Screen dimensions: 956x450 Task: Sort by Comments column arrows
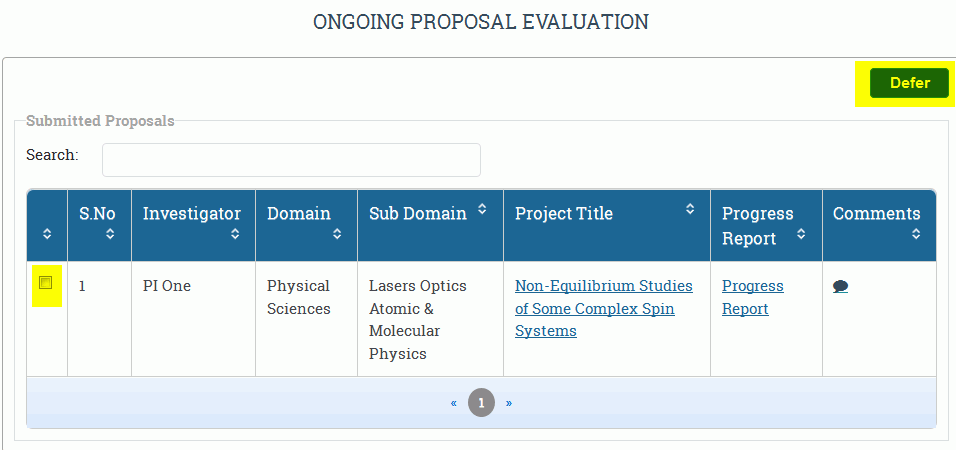pyautogui.click(x=916, y=234)
